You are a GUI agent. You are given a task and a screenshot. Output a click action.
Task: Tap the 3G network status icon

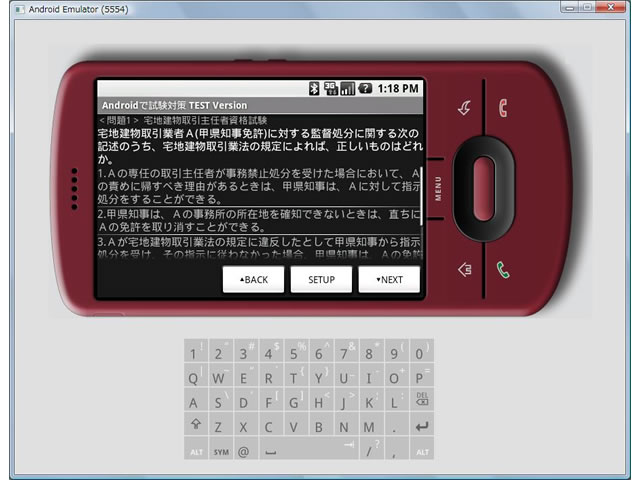[330, 88]
